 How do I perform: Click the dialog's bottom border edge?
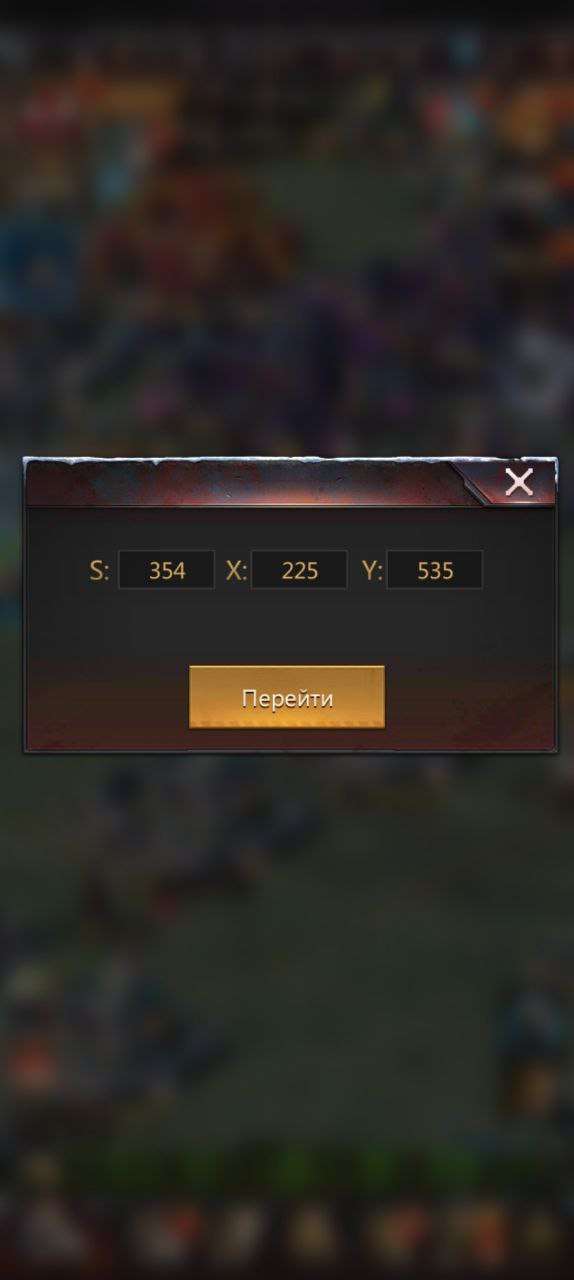click(x=290, y=749)
